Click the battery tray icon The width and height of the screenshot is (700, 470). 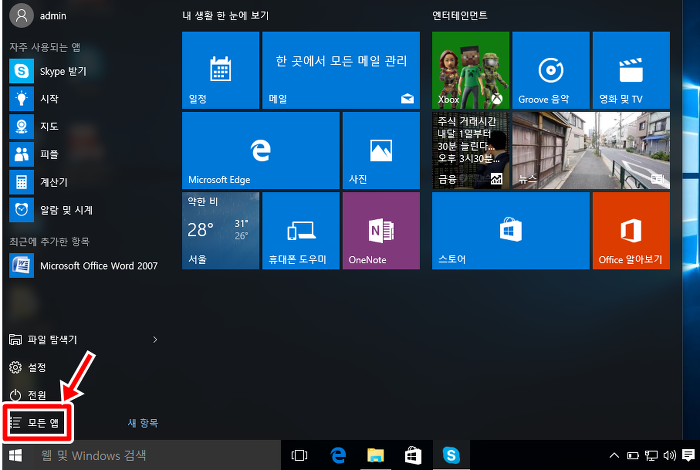tap(633, 456)
